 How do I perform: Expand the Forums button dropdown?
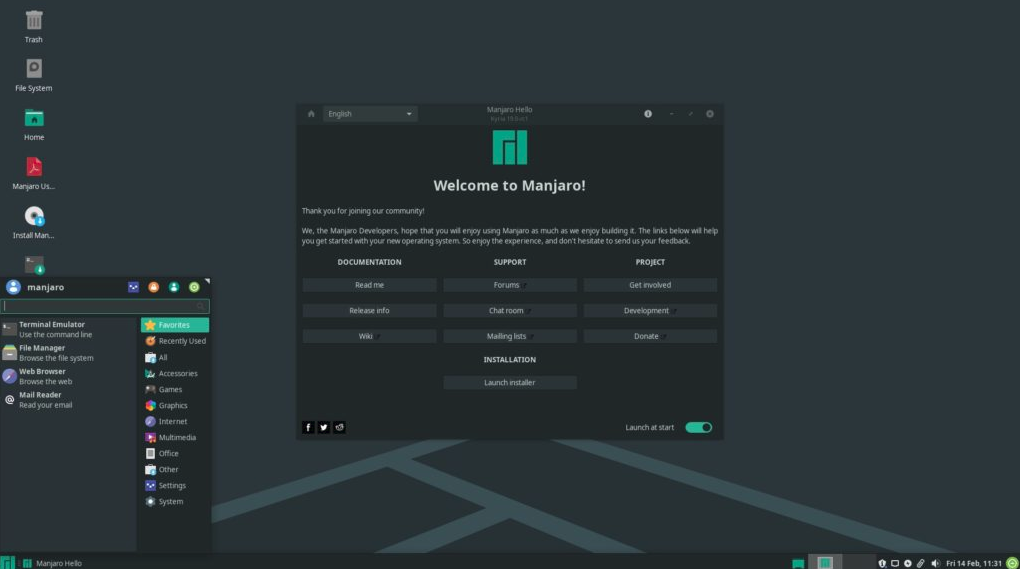(510, 285)
